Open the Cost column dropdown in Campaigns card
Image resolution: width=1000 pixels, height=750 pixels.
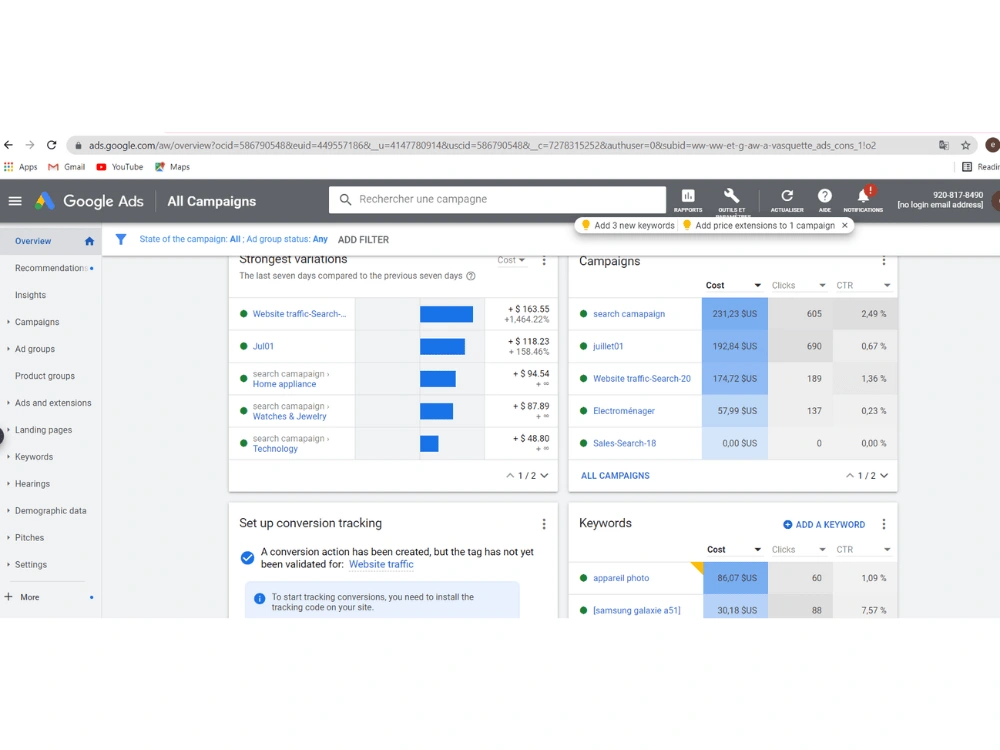coord(733,285)
